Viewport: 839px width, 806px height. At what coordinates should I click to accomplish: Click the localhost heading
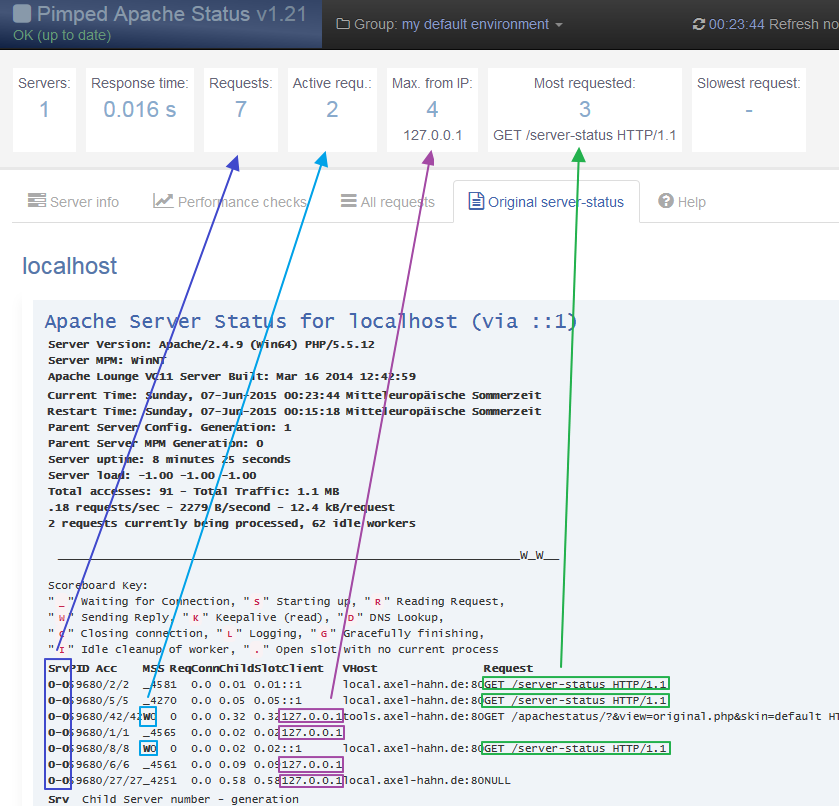(x=70, y=266)
